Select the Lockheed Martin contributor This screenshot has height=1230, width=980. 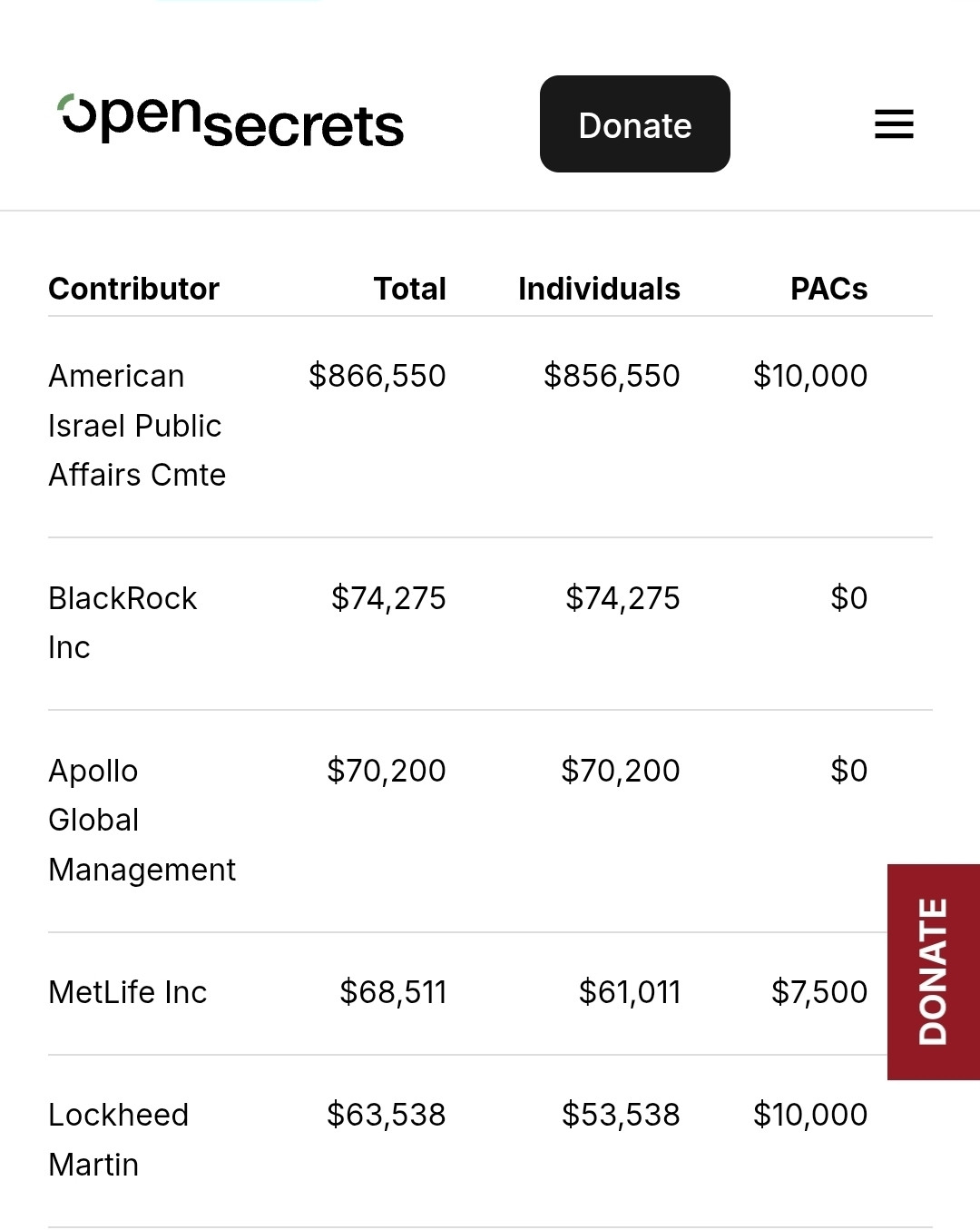[119, 1139]
